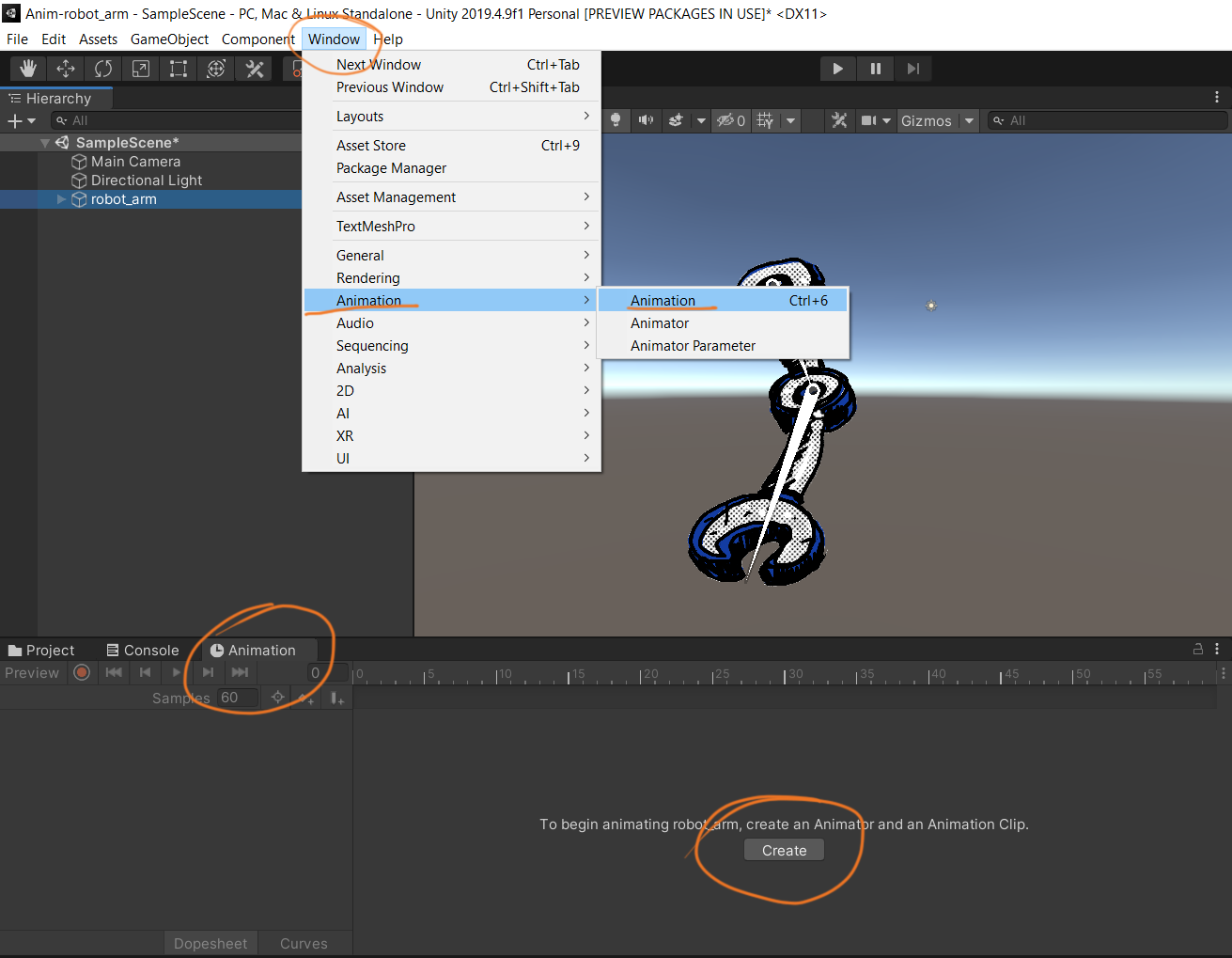Click timeline ruler at frame 30
The image size is (1232, 958).
coord(786,675)
